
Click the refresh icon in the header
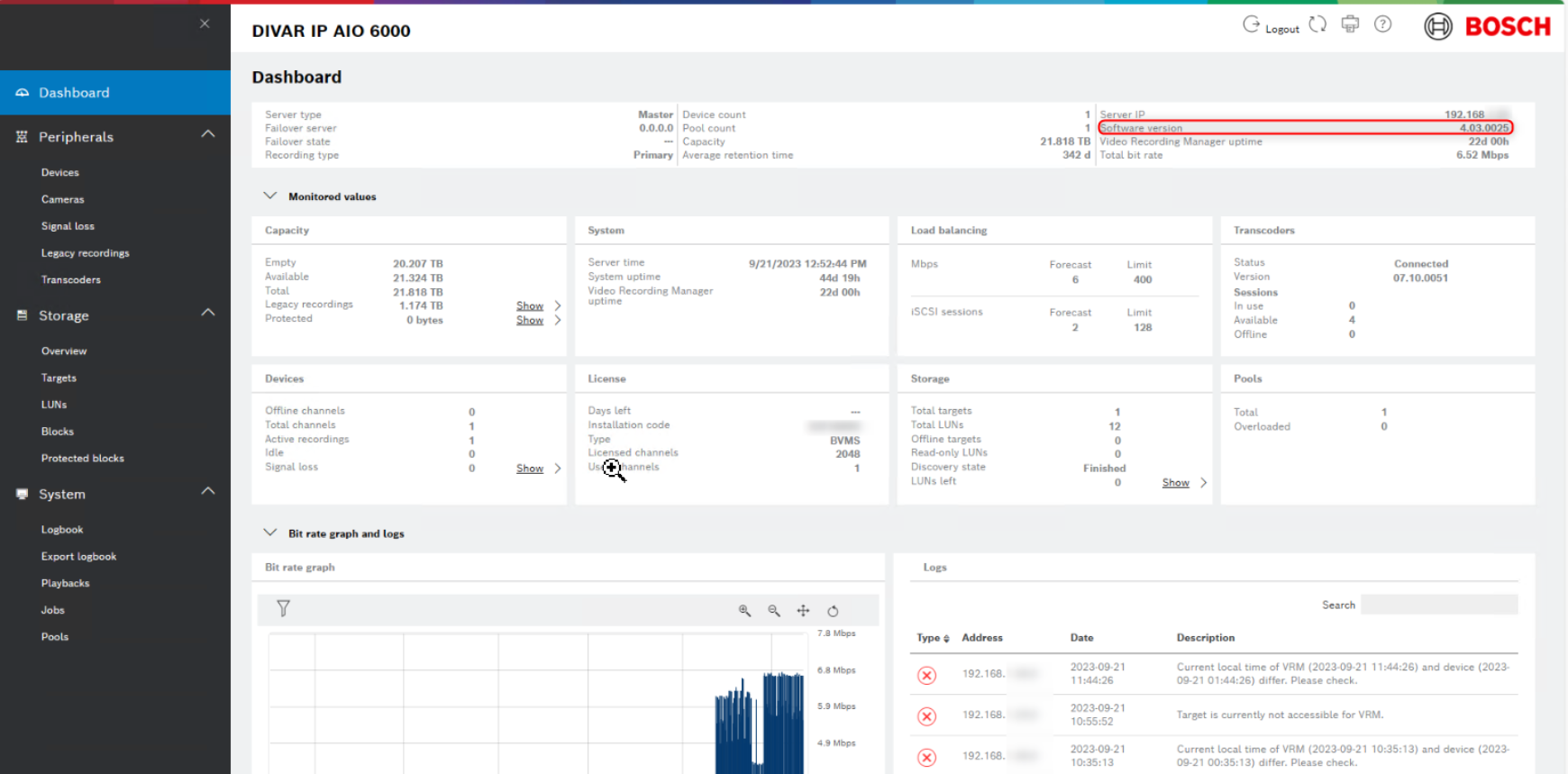[1317, 24]
